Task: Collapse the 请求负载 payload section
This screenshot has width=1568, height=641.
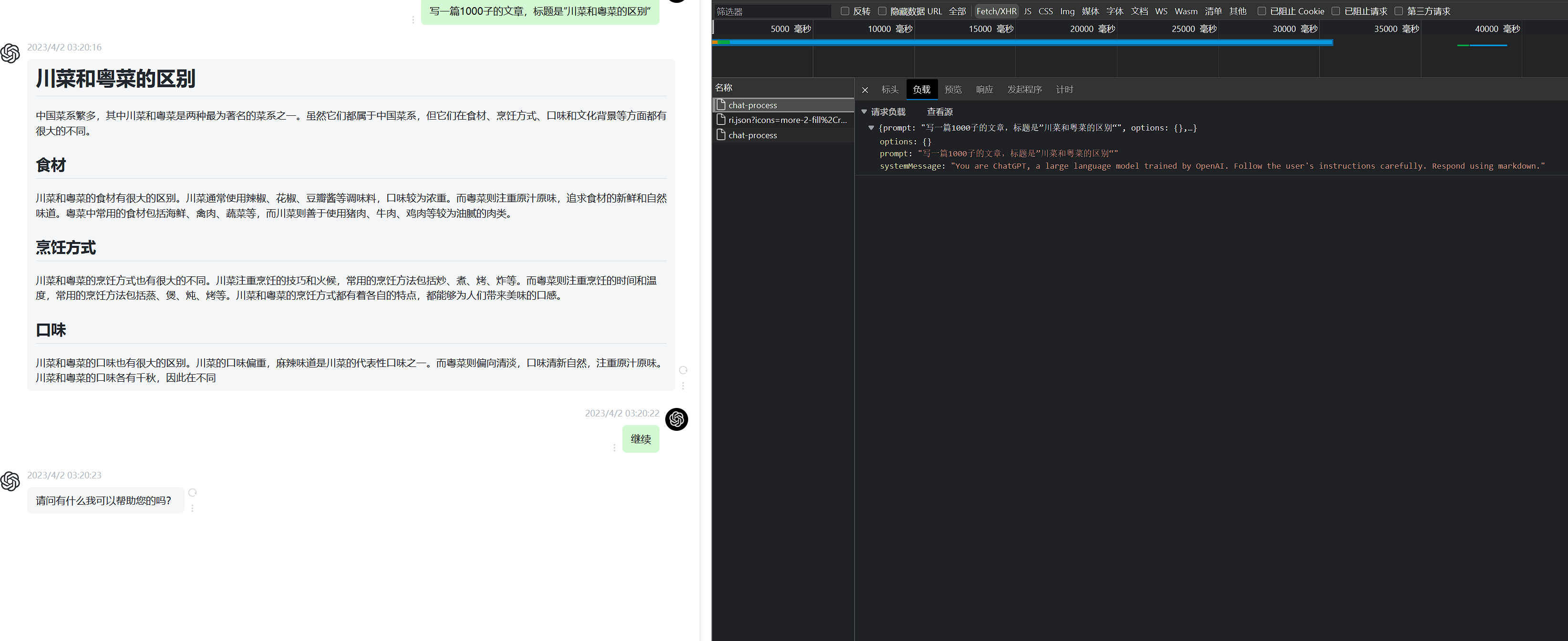Action: click(864, 112)
